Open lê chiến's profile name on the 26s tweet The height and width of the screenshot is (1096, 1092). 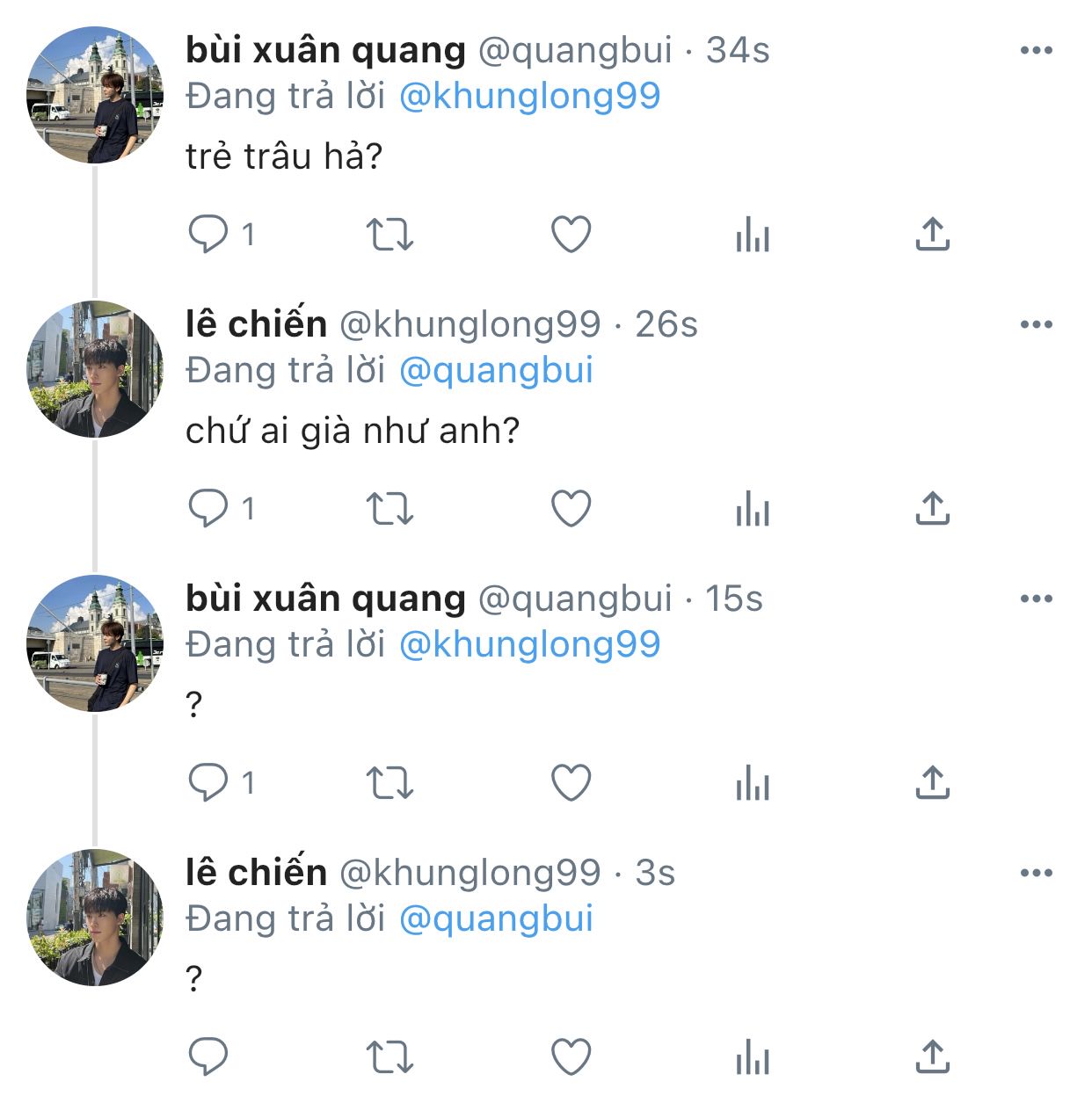pos(256,324)
